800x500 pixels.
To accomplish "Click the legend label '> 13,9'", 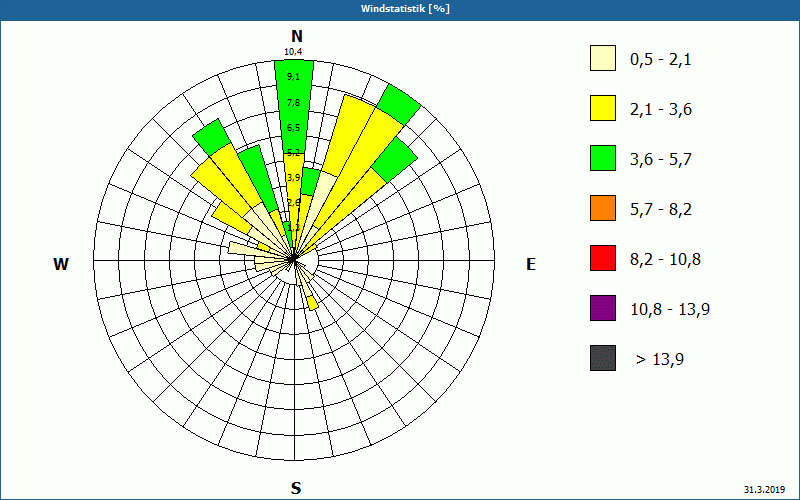I will click(660, 360).
